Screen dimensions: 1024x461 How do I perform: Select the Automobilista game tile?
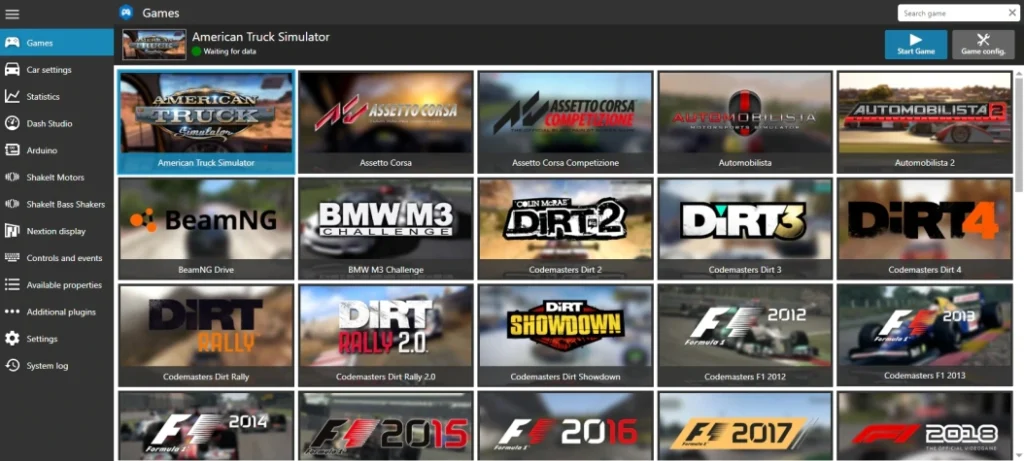[x=745, y=121]
